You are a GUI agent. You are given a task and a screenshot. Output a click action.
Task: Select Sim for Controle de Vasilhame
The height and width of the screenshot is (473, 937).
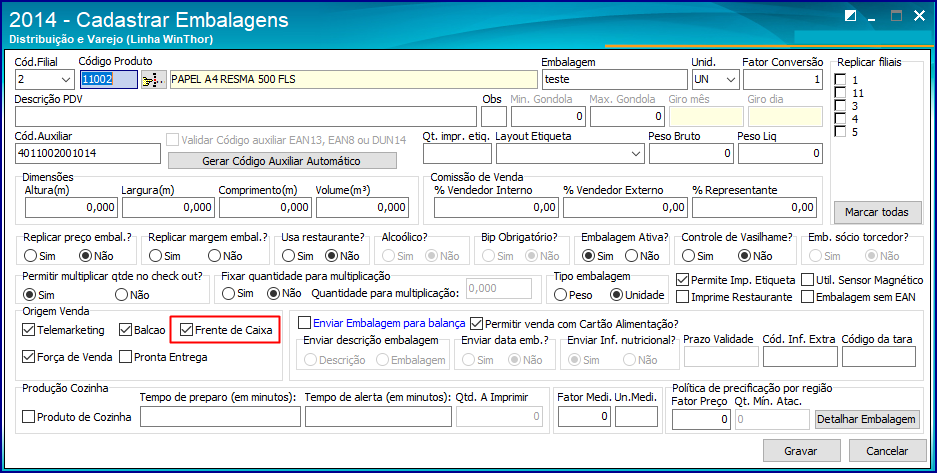(x=688, y=256)
